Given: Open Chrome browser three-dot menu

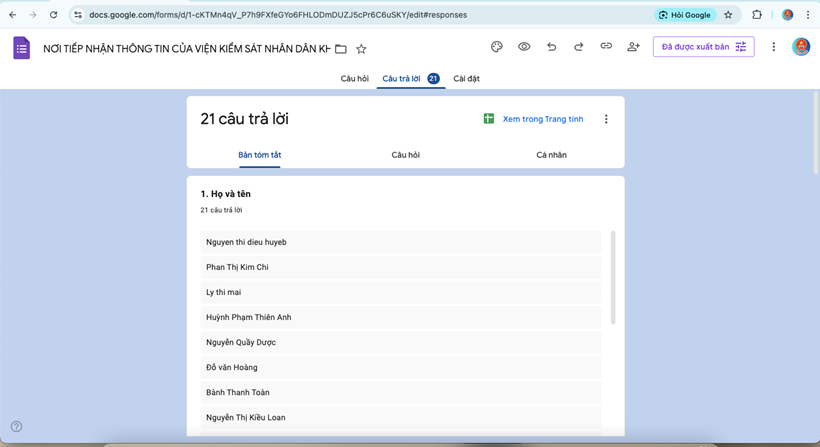Looking at the screenshot, I should coord(808,15).
